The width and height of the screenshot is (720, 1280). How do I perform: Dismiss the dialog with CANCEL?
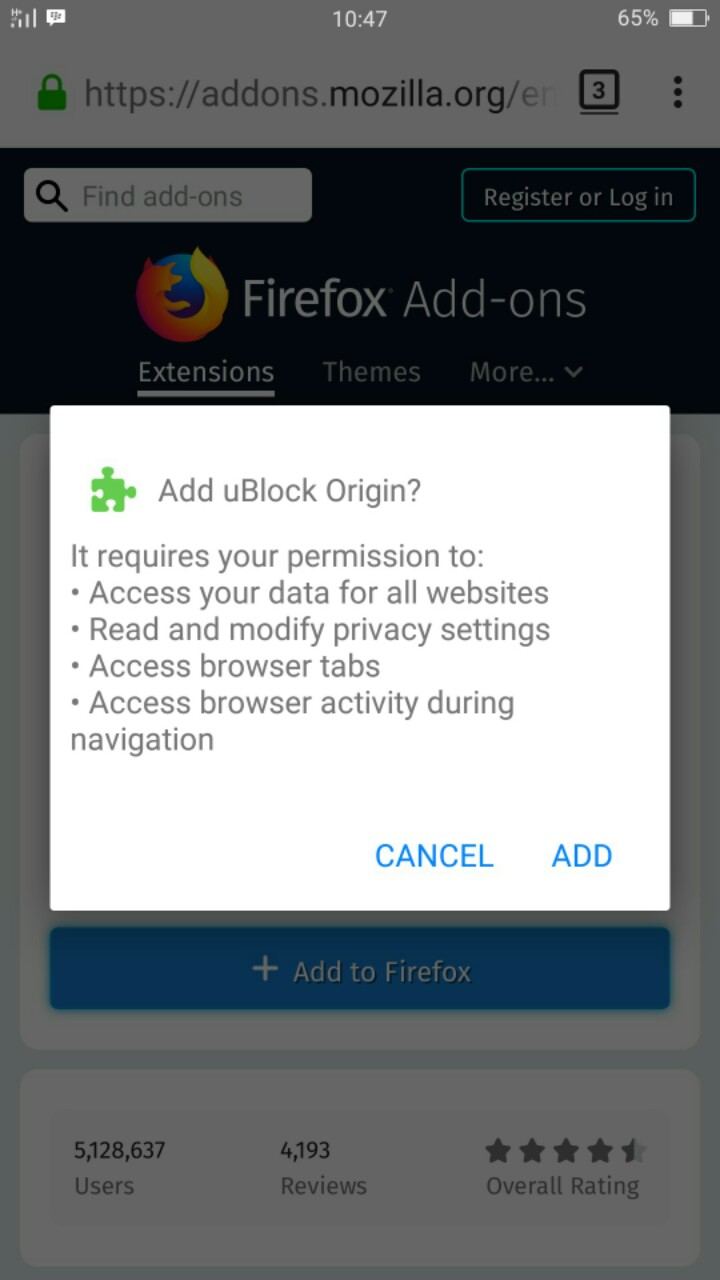tap(434, 856)
